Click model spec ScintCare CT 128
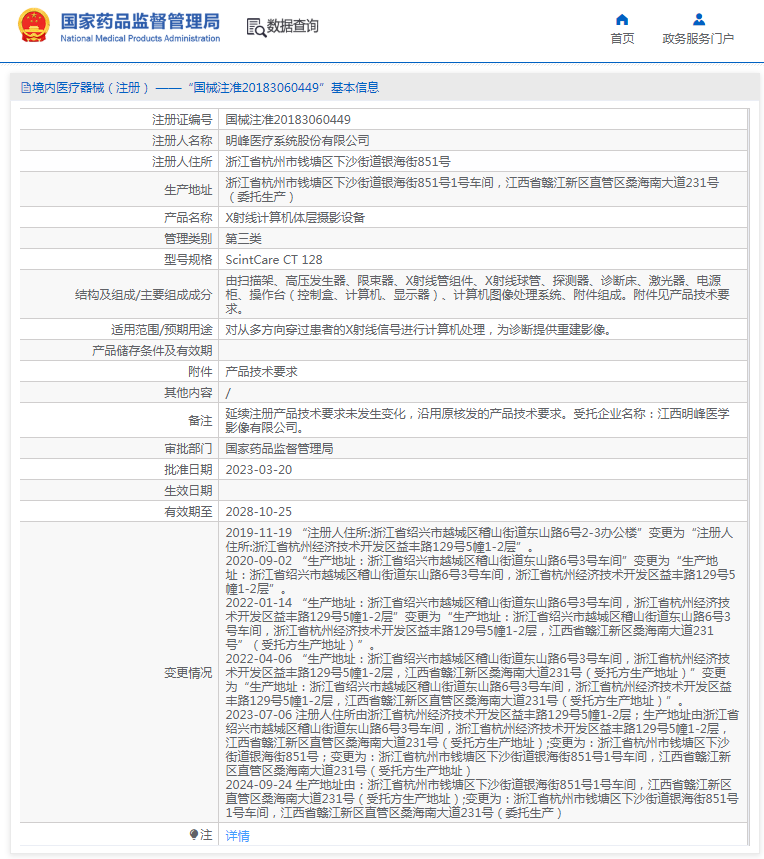This screenshot has width=764, height=859. 274,260
